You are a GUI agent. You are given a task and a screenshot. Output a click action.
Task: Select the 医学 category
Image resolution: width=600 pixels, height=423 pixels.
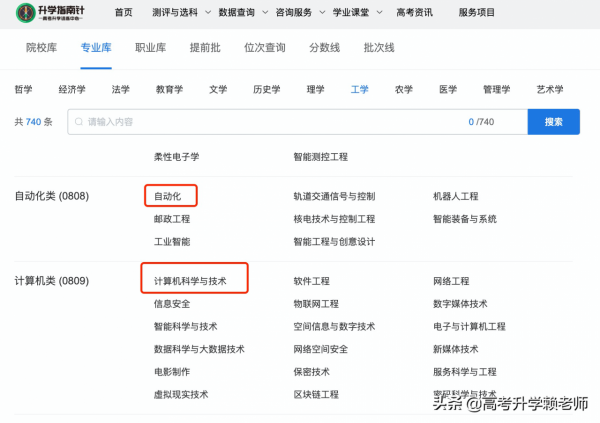(448, 90)
